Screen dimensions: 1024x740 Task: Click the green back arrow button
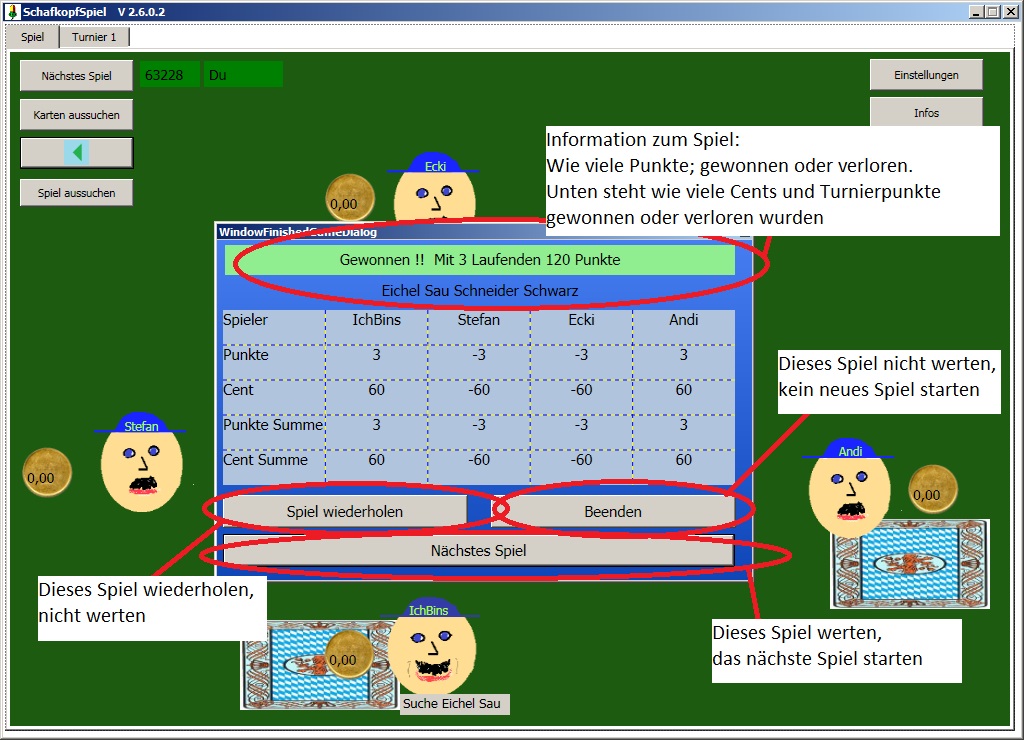tap(76, 152)
